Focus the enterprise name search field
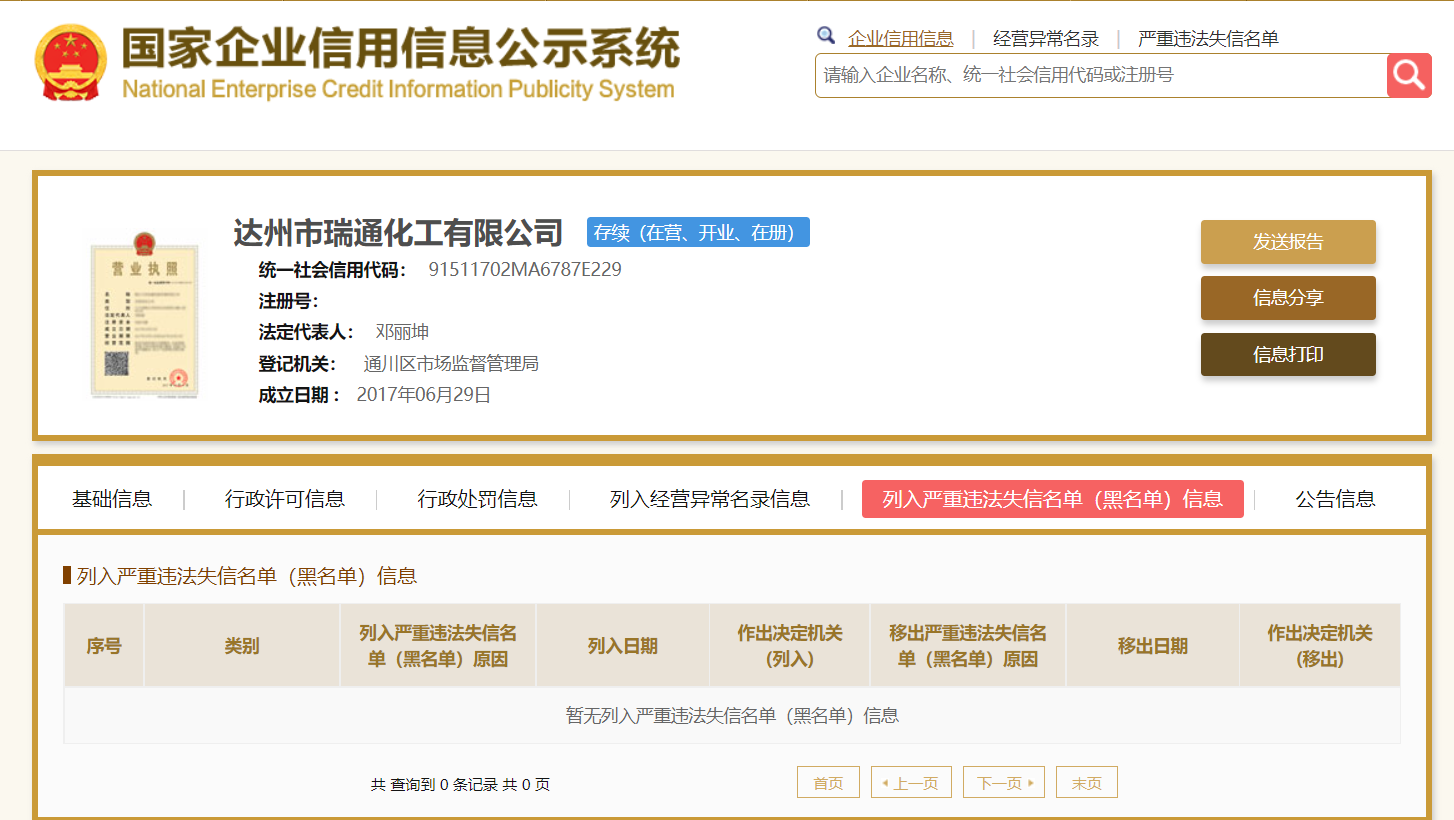Viewport: 1454px width, 820px height. [1101, 75]
